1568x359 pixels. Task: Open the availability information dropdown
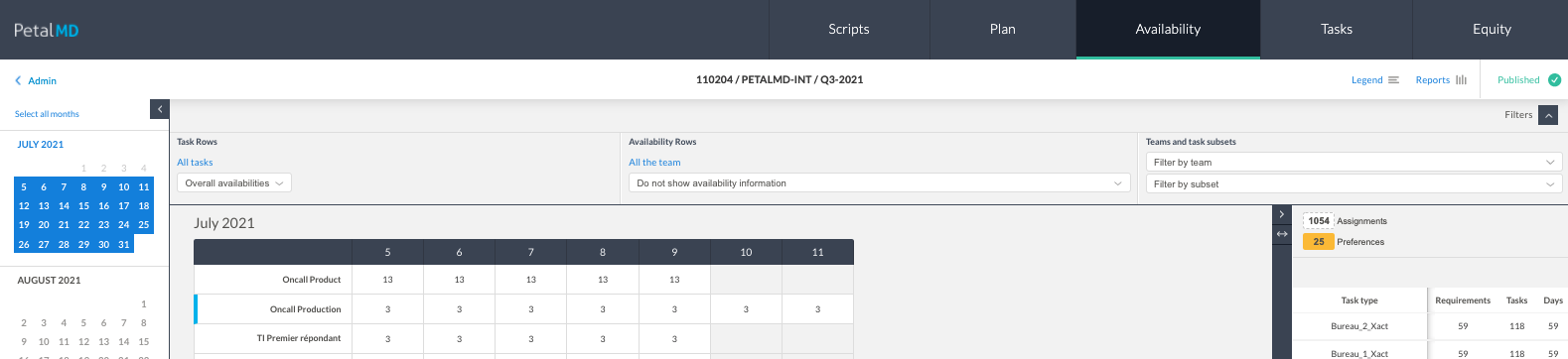tap(880, 183)
